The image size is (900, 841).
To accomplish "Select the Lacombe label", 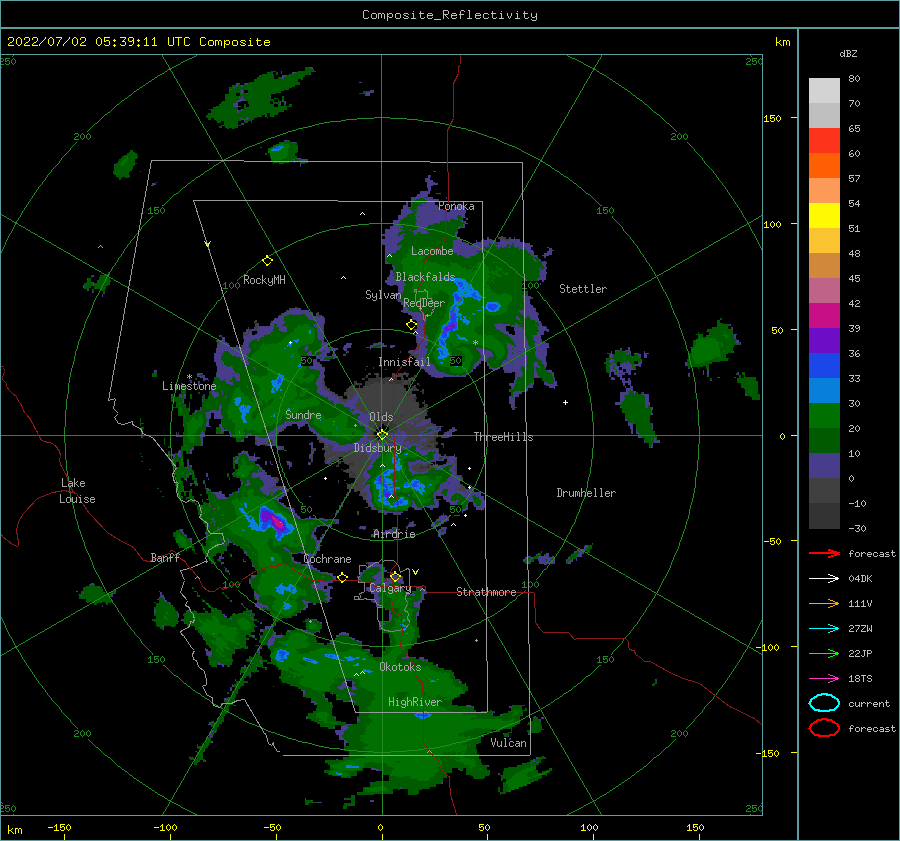I will pyautogui.click(x=432, y=251).
